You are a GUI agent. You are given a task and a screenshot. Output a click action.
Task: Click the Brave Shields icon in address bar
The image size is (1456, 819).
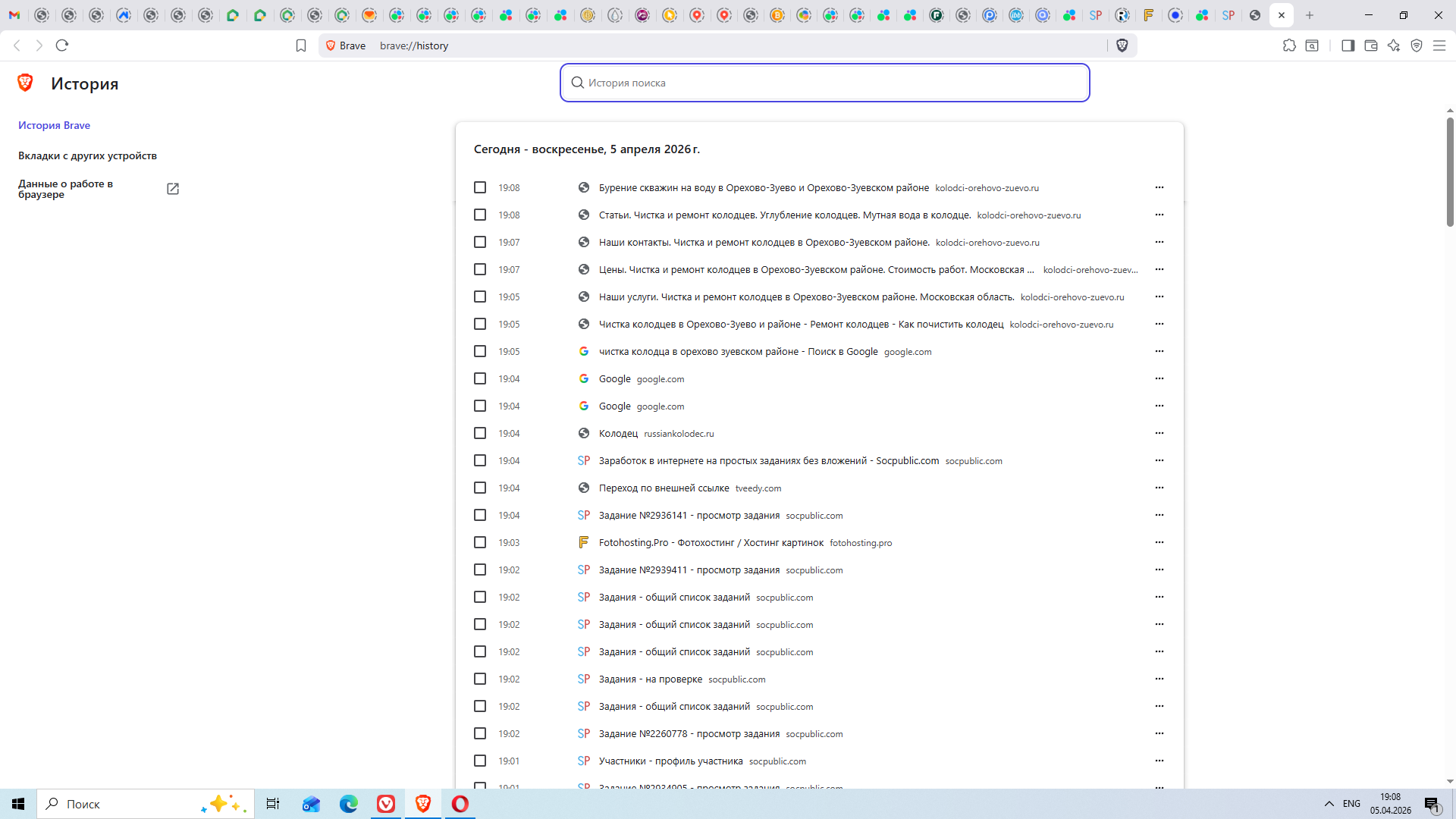point(1122,45)
